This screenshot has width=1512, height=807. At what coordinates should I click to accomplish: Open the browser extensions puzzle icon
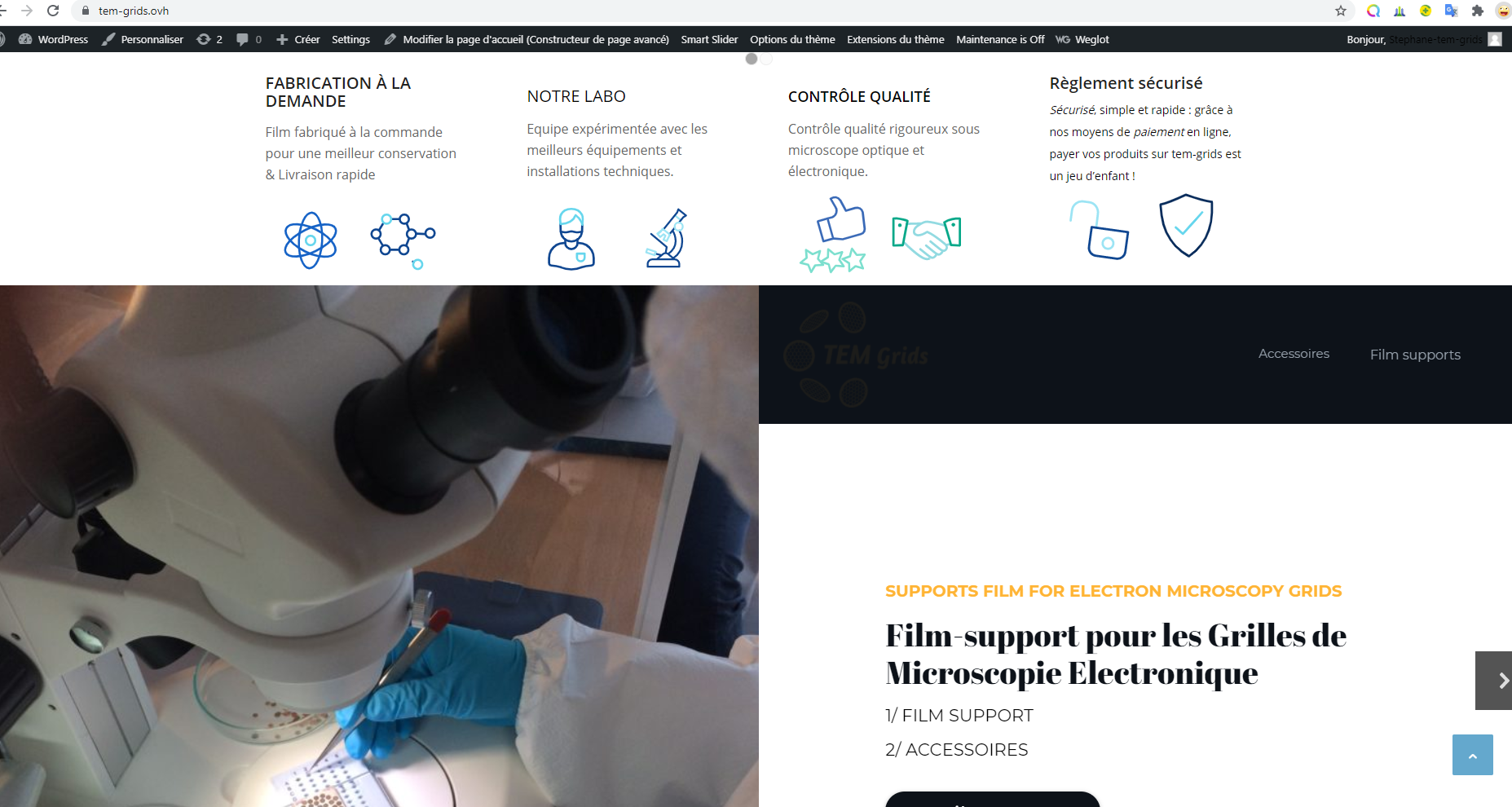[1478, 11]
